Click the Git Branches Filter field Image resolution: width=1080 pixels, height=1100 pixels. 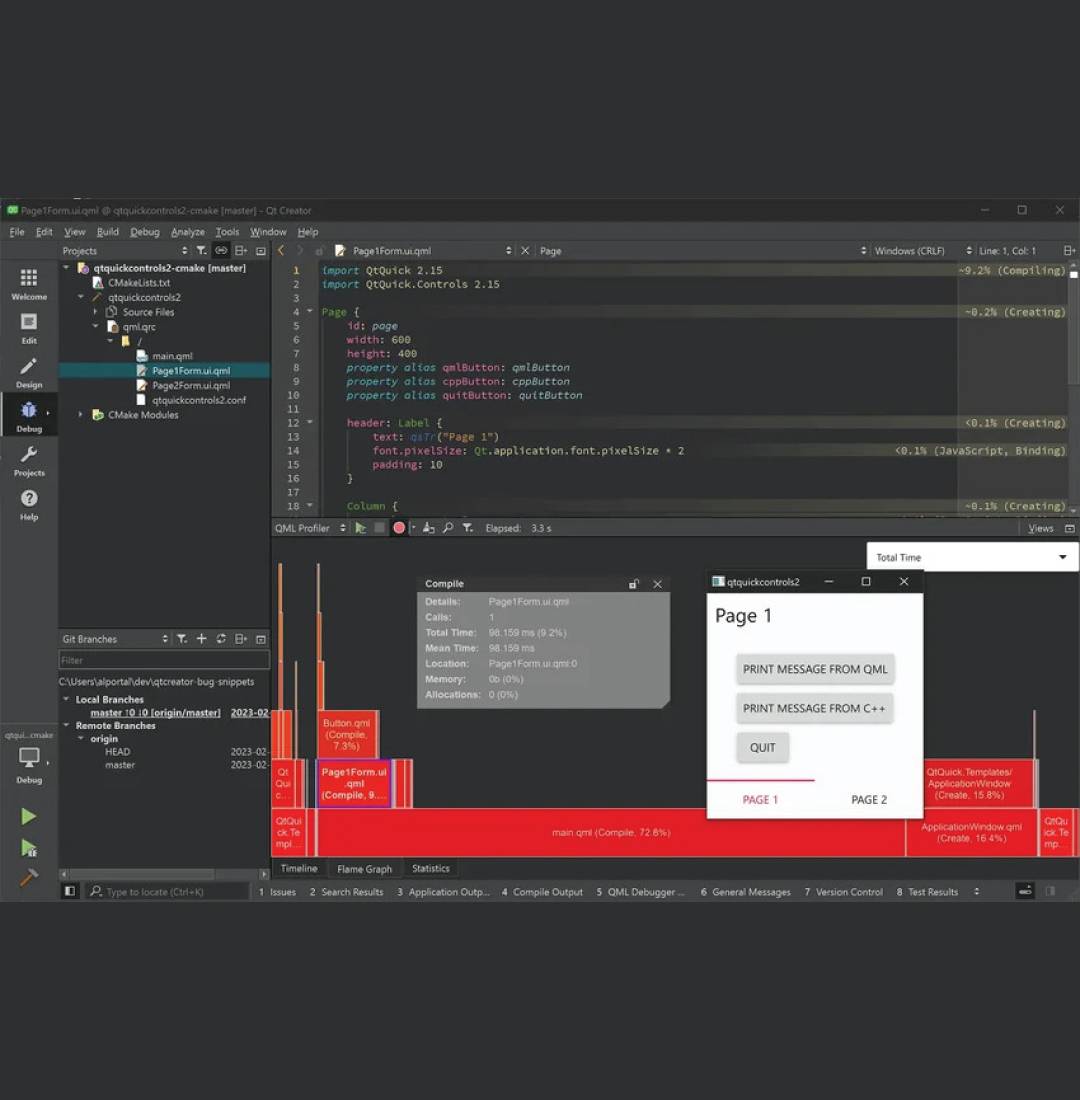click(x=164, y=660)
